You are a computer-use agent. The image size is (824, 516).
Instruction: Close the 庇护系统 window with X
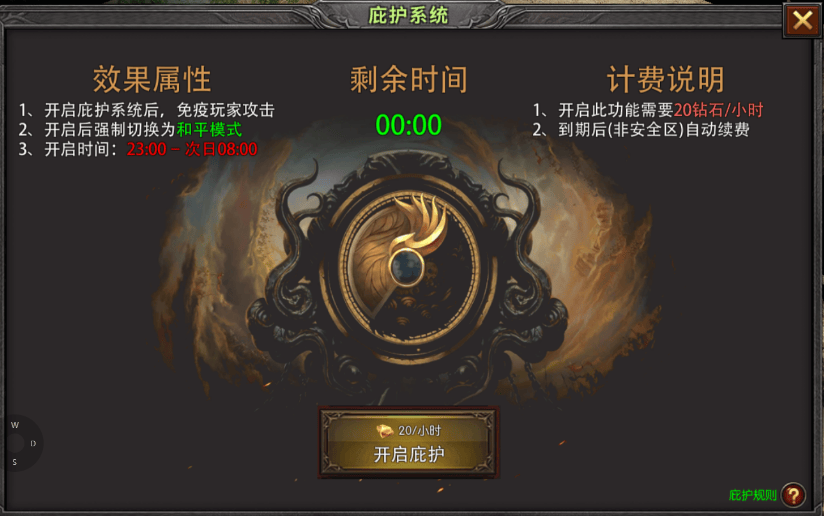(x=802, y=21)
